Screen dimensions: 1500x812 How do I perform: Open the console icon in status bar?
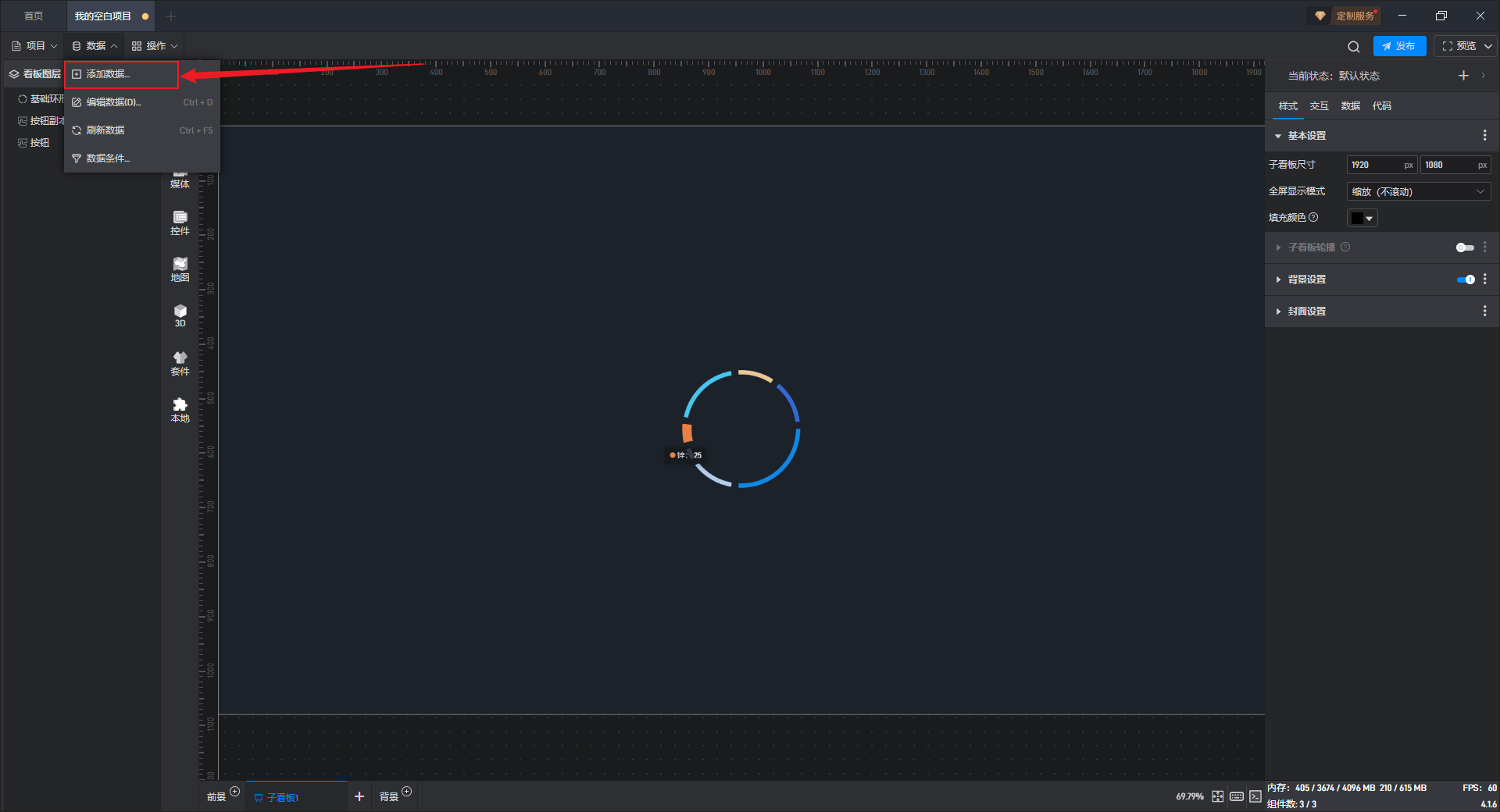pos(1255,796)
